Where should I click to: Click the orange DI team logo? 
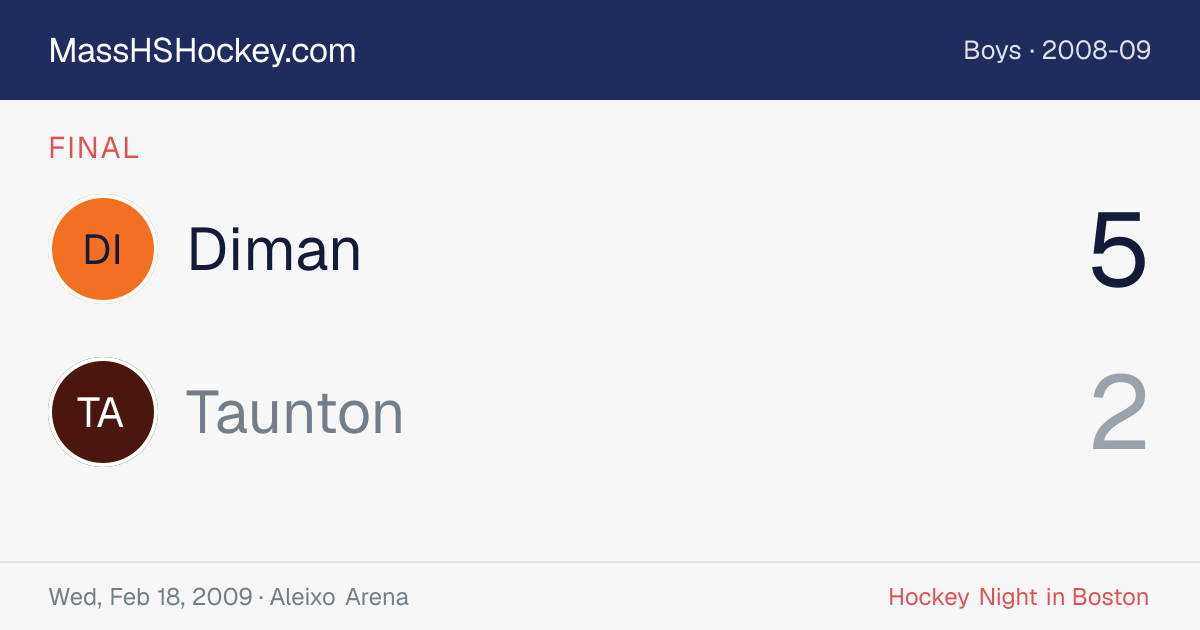pos(102,249)
